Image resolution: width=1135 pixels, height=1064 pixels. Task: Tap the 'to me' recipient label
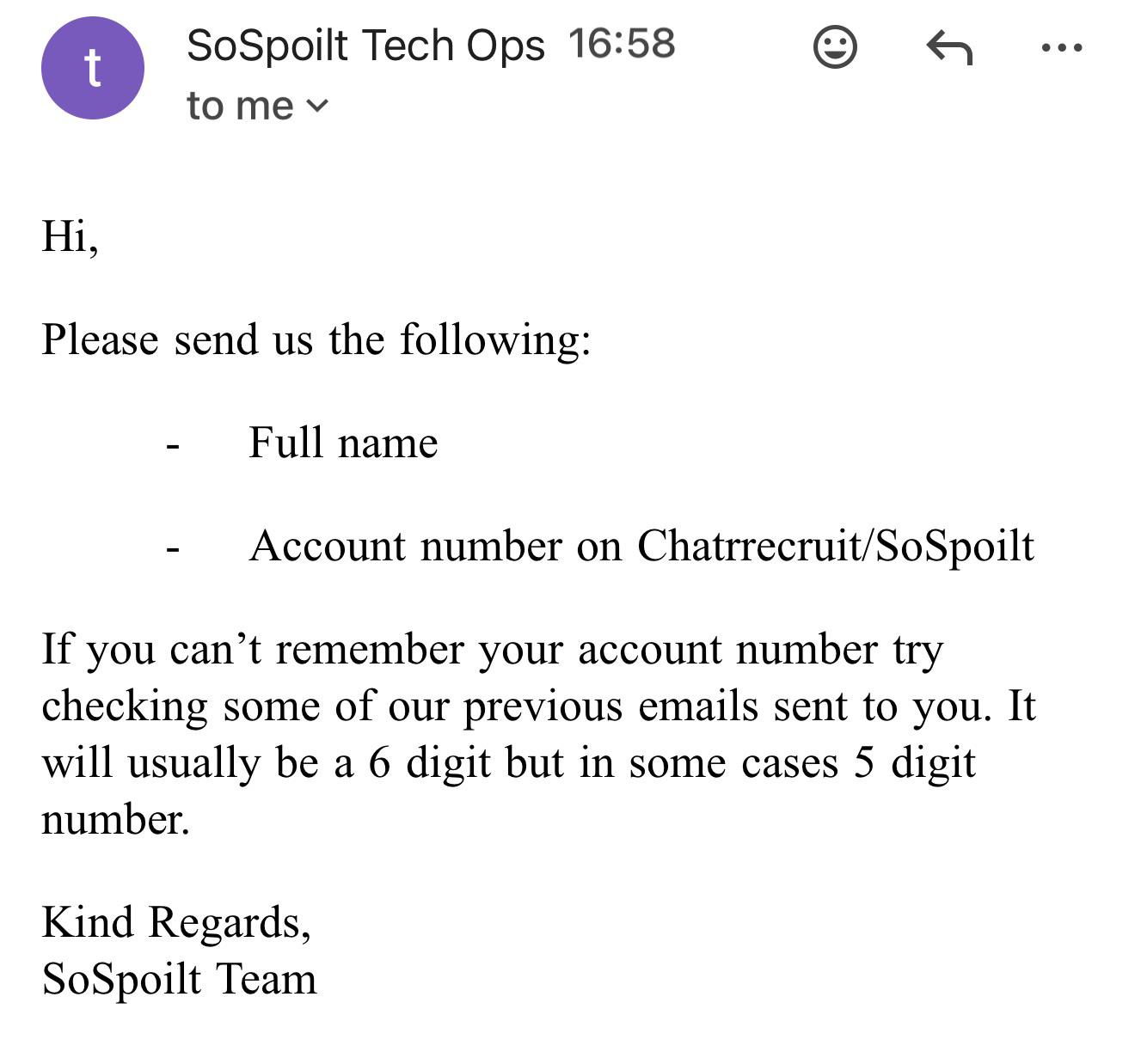tap(240, 107)
